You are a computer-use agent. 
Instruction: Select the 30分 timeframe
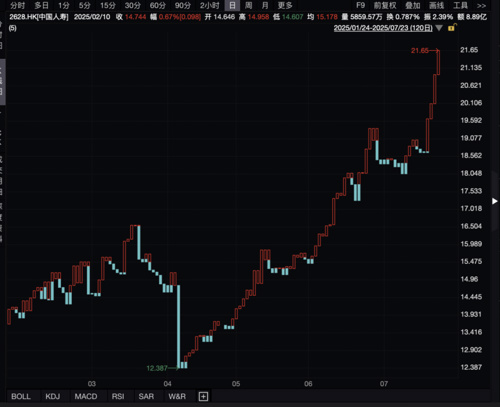(x=133, y=5)
